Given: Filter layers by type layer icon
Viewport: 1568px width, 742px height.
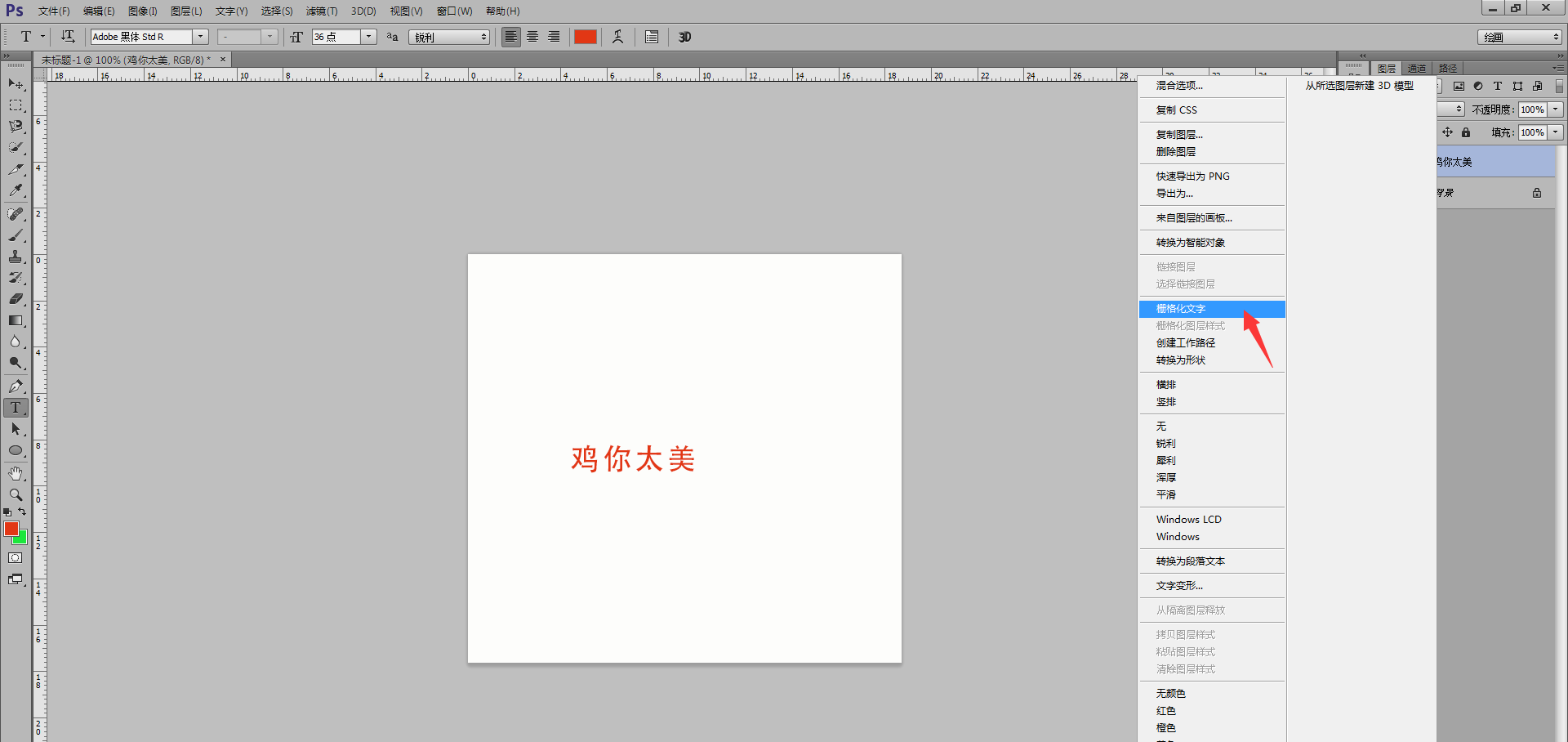Looking at the screenshot, I should [x=1498, y=86].
